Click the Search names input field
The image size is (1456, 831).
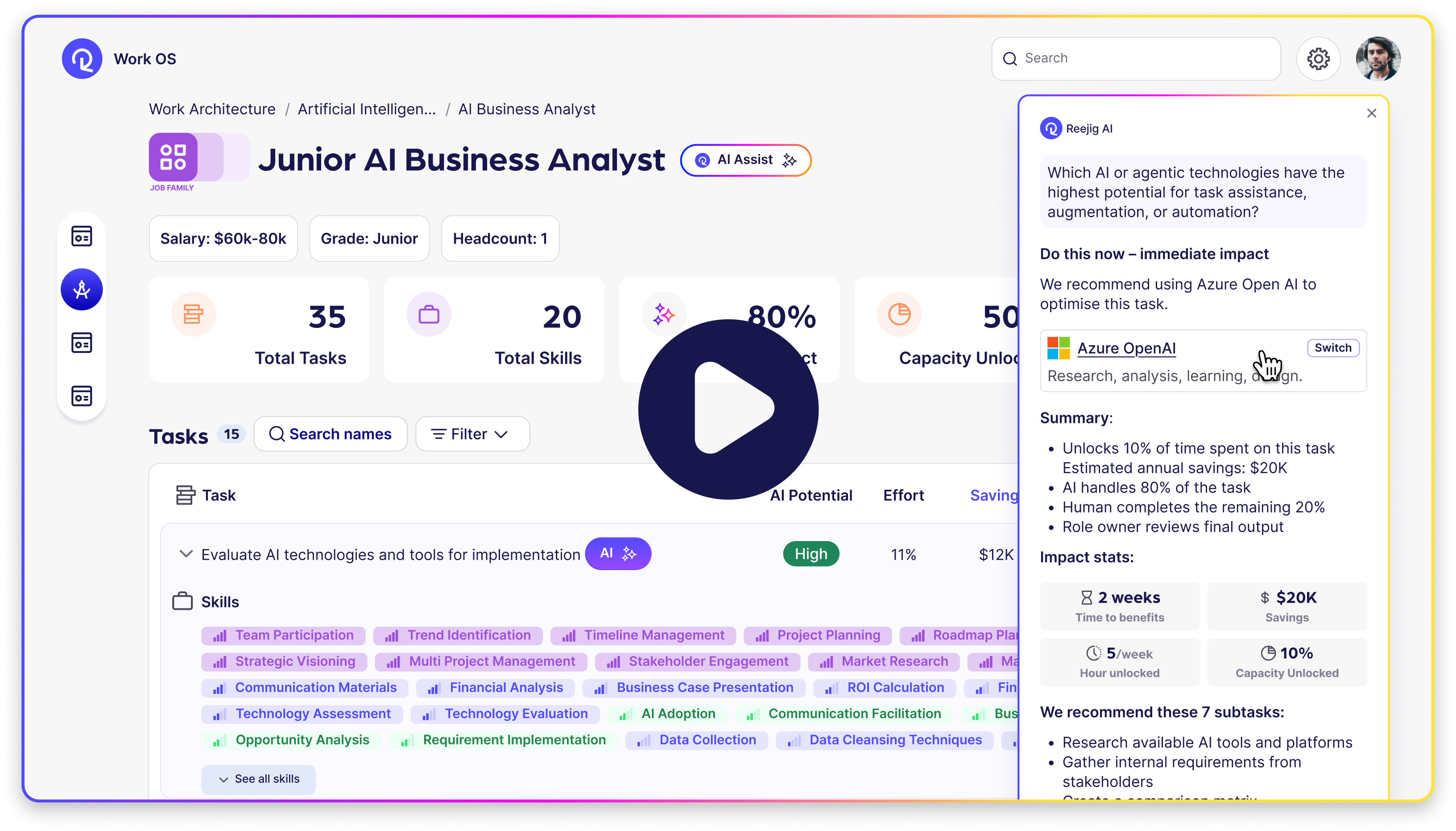(330, 434)
